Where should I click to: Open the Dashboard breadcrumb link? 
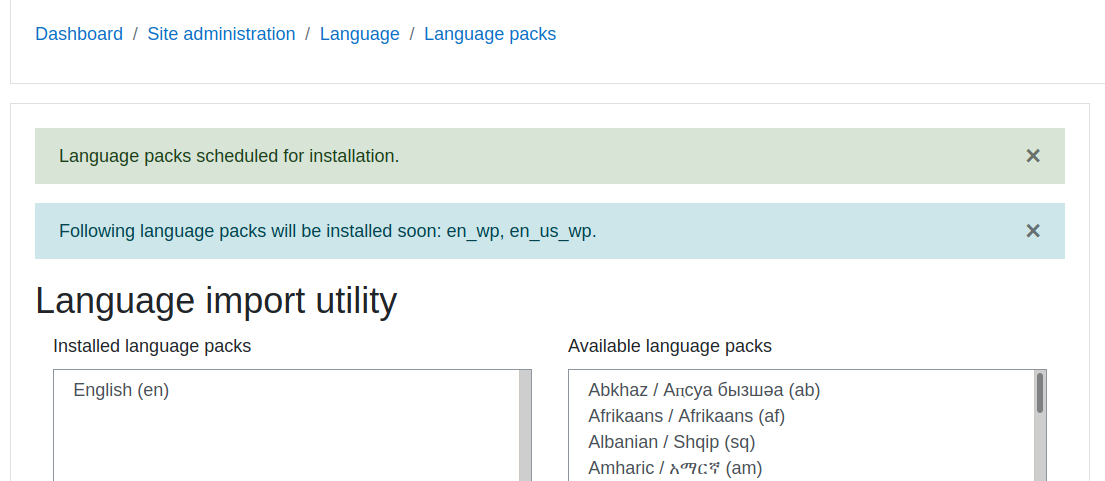tap(79, 34)
